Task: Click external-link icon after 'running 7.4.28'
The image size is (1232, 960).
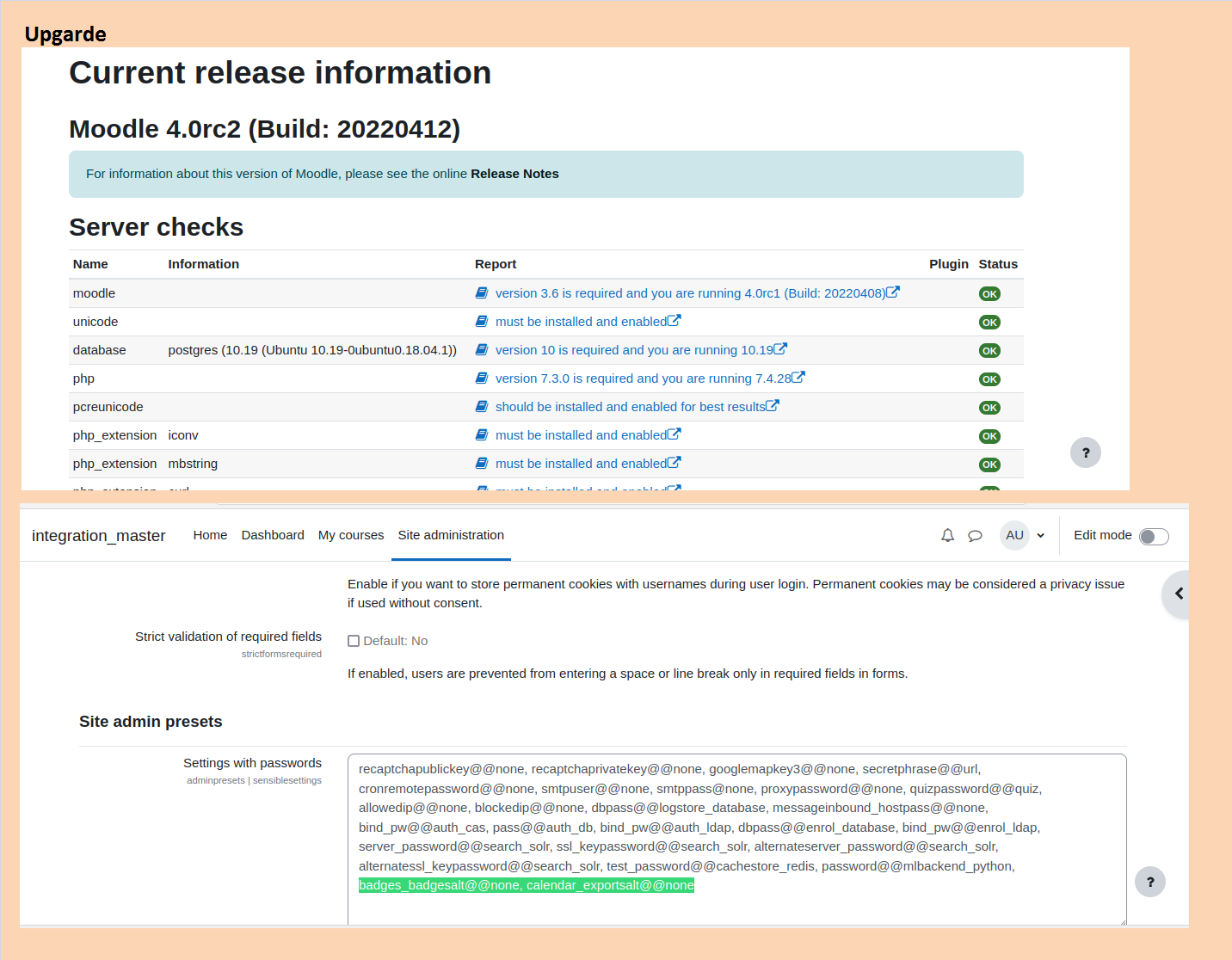Action: (x=798, y=378)
